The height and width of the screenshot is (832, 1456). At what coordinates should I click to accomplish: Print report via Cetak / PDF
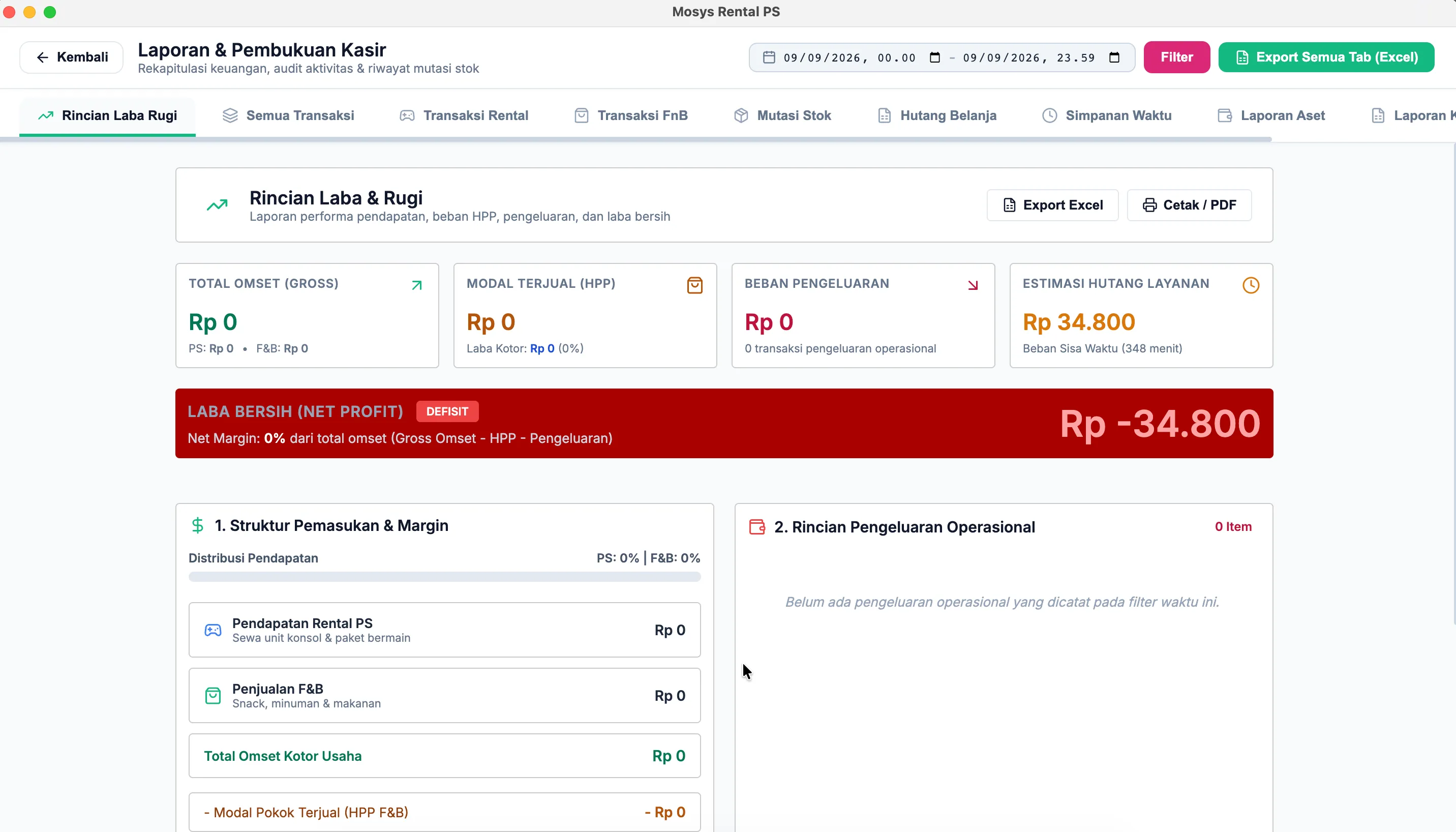[x=1189, y=205]
